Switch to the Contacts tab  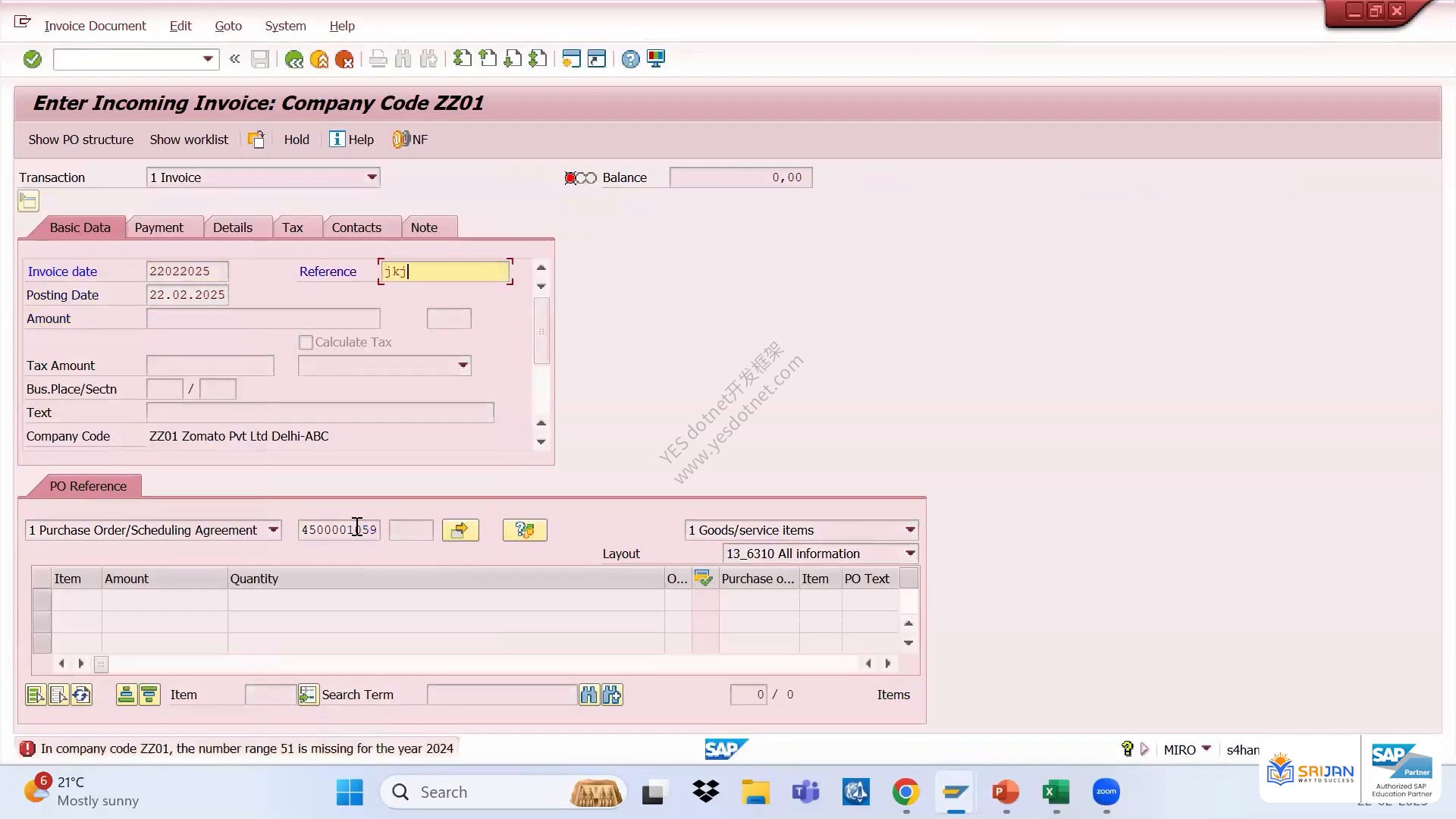356,227
